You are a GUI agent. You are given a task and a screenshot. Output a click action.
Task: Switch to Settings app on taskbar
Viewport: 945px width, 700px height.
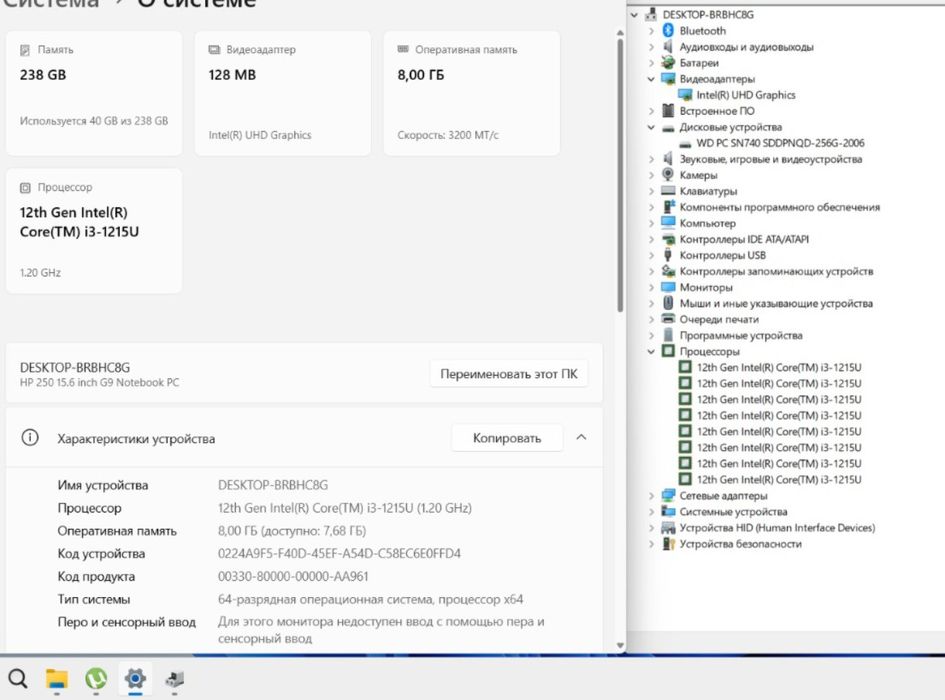coord(135,678)
